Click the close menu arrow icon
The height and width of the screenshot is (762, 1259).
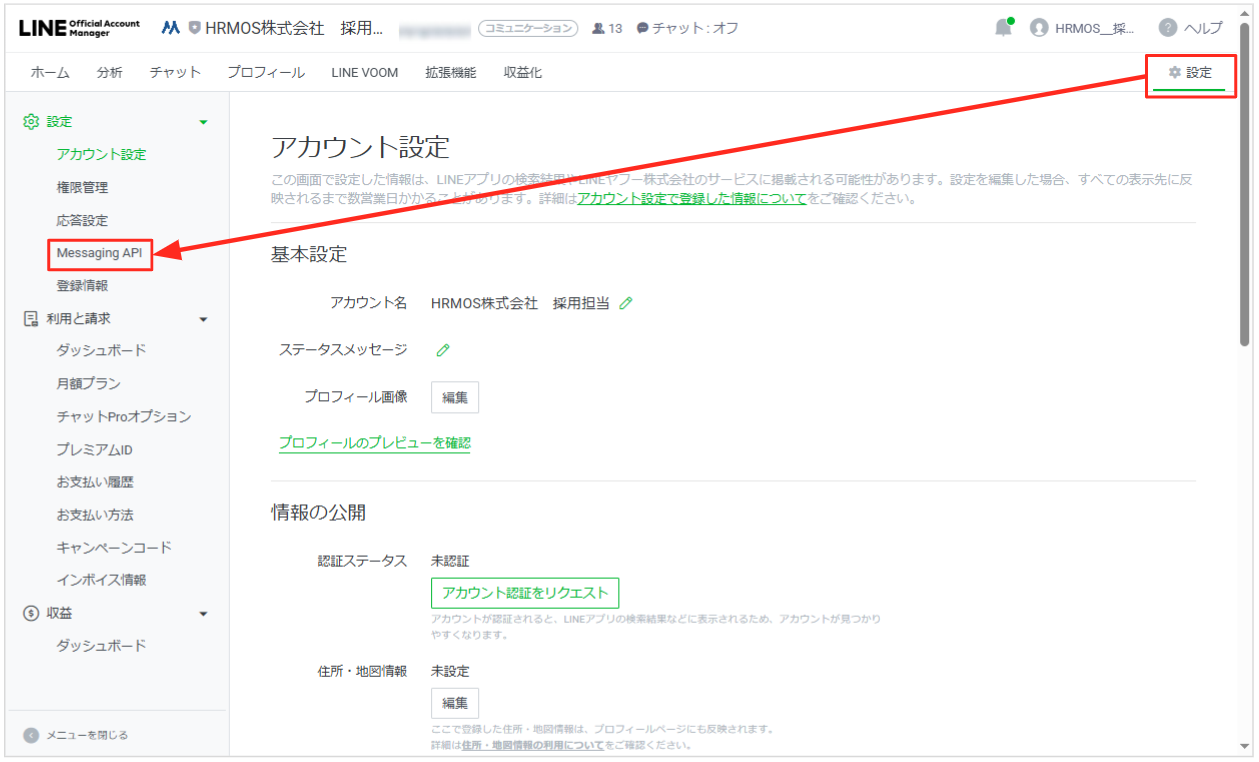point(31,735)
